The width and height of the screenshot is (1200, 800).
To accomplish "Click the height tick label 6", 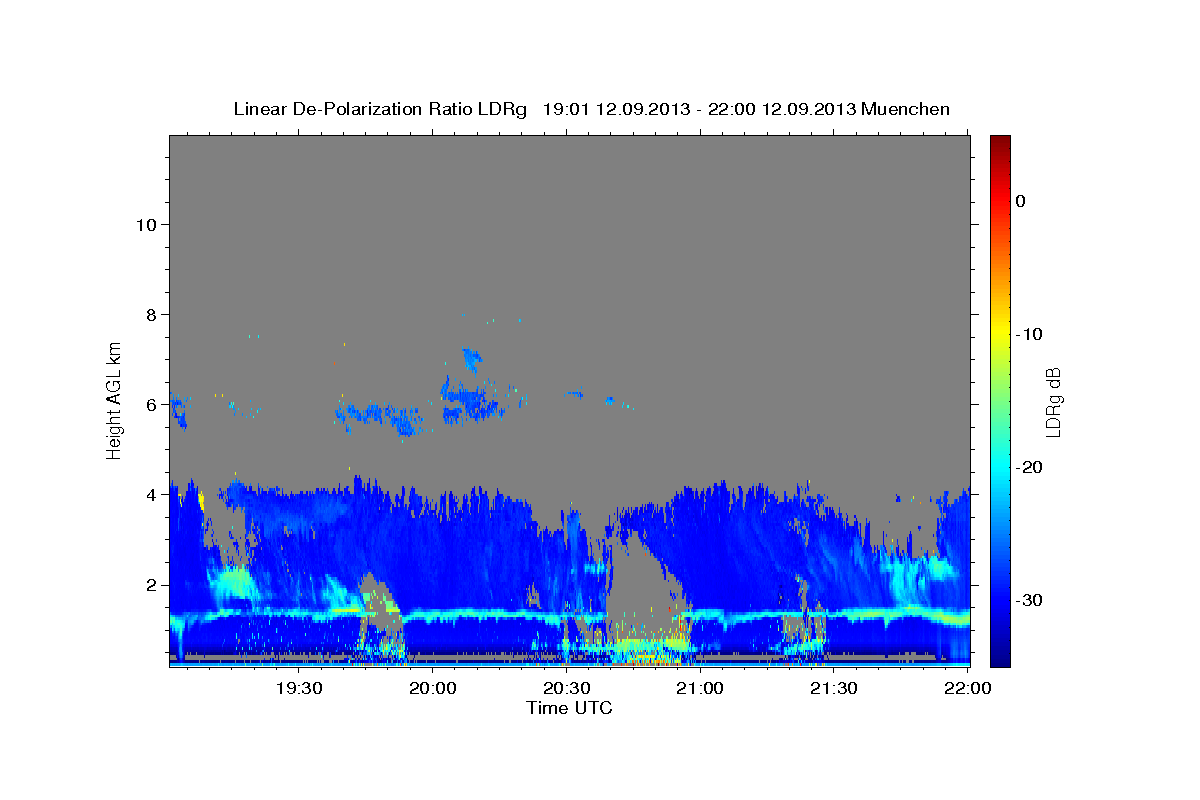I will click(153, 405).
